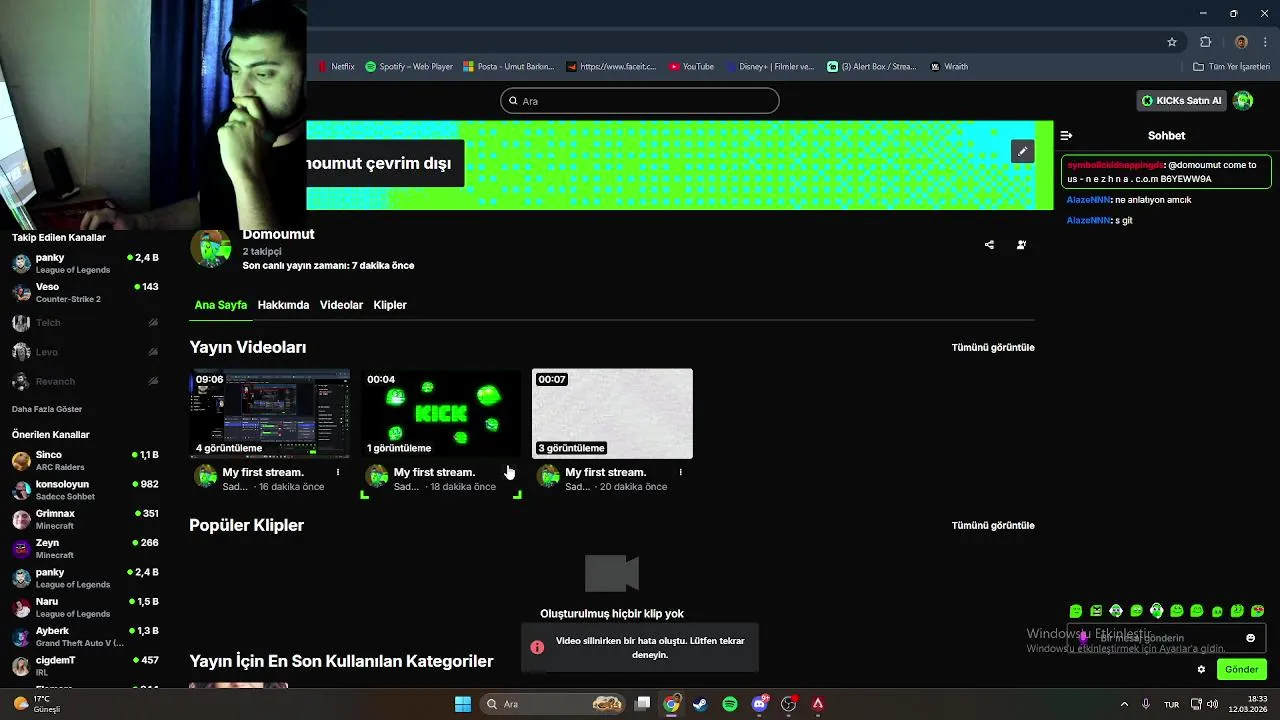Bookmark this page with star icon
Screen dimensions: 1280x720
coord(1172,42)
